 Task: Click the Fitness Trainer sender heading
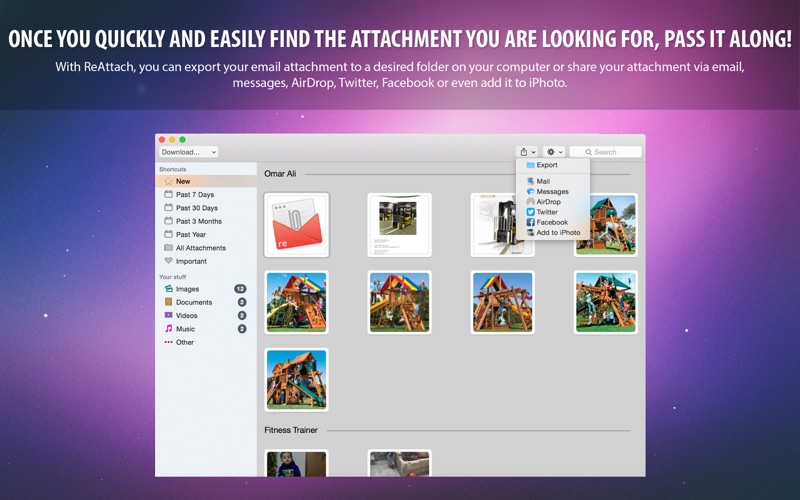click(x=291, y=430)
